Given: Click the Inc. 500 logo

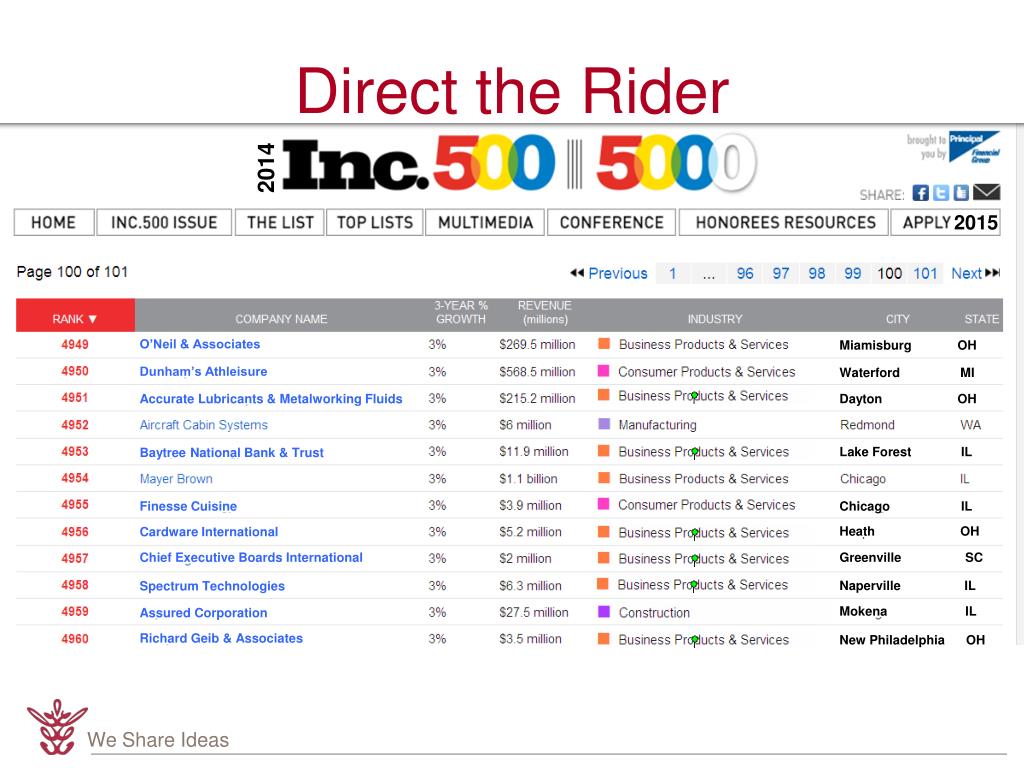Looking at the screenshot, I should click(418, 163).
